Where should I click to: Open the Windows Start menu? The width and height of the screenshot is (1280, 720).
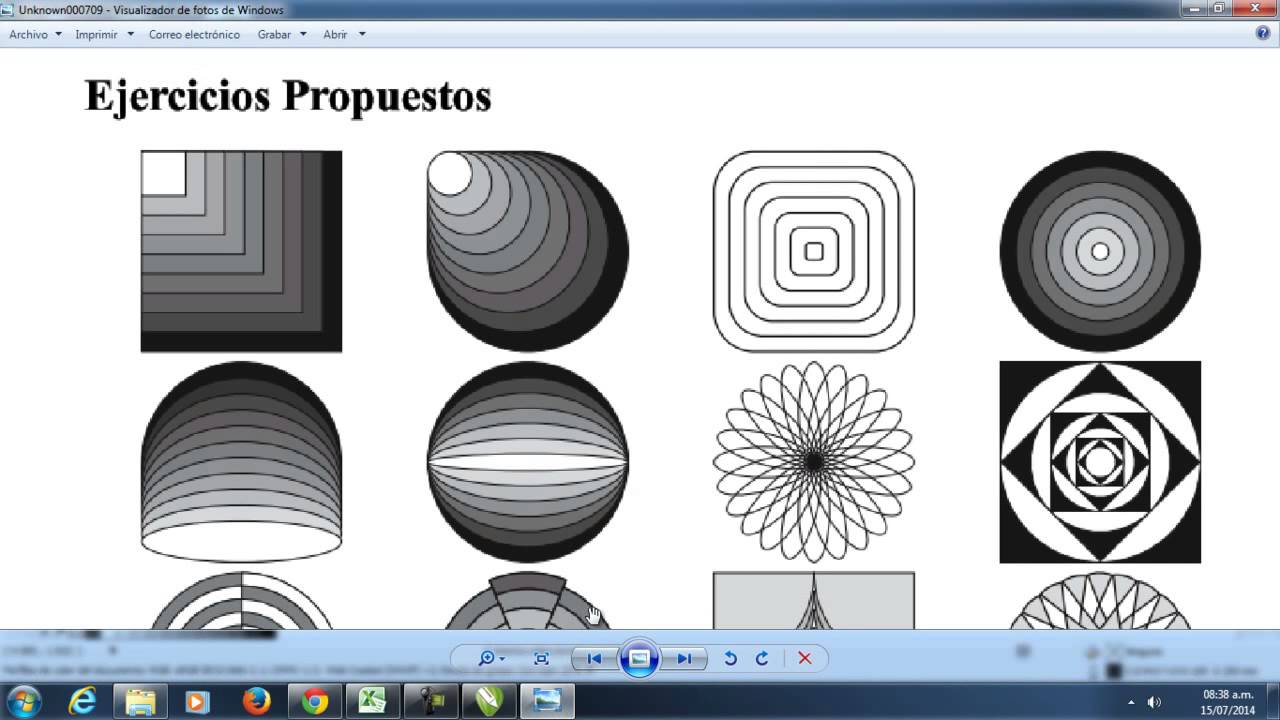(x=24, y=701)
